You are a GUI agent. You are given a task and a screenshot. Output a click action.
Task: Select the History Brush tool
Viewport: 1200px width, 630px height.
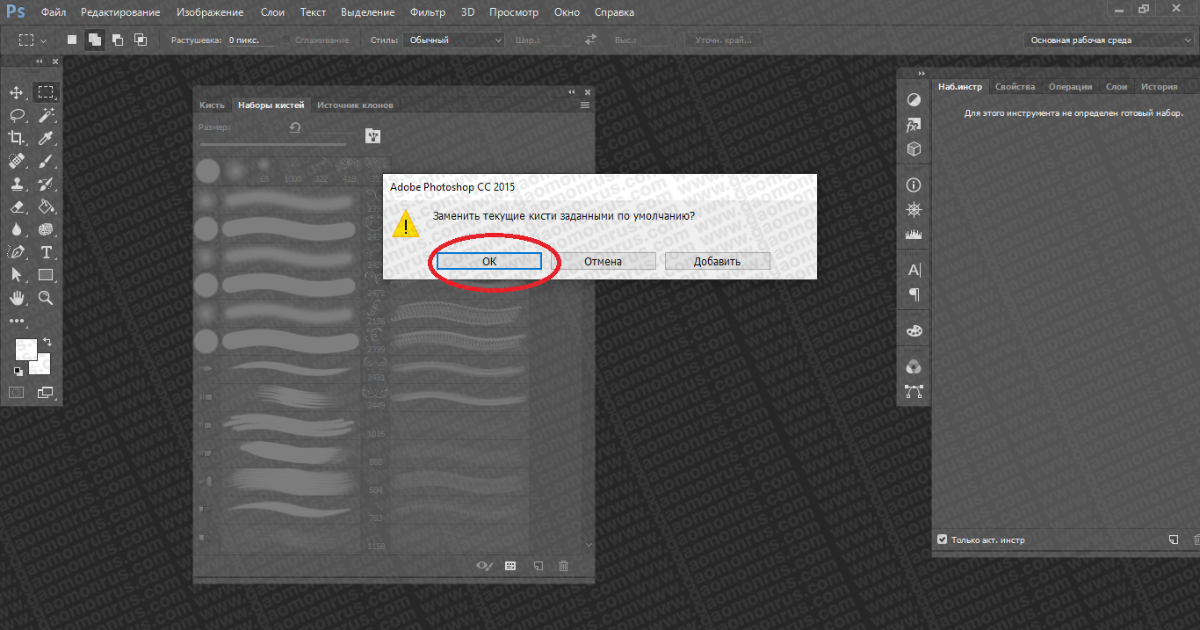[x=46, y=184]
